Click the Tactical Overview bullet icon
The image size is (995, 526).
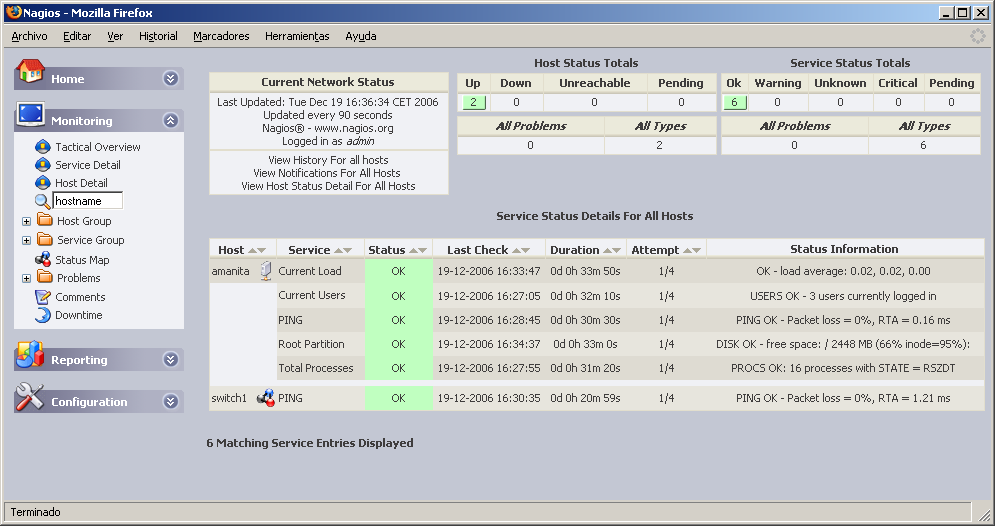[x=43, y=147]
